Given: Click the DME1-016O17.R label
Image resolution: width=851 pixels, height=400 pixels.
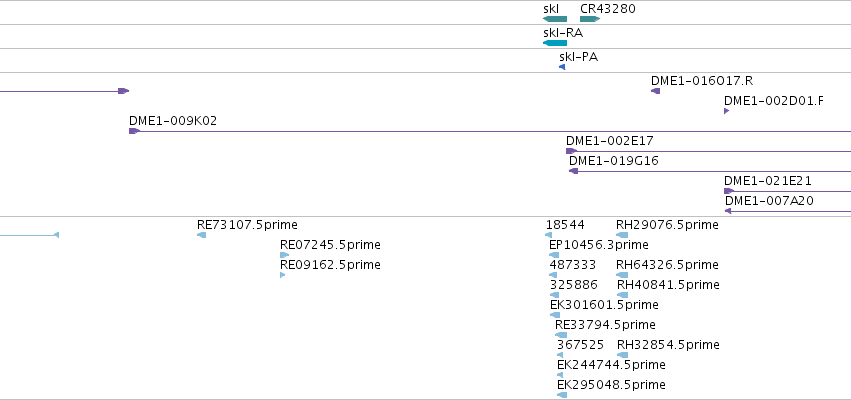Looking at the screenshot, I should [x=702, y=81].
